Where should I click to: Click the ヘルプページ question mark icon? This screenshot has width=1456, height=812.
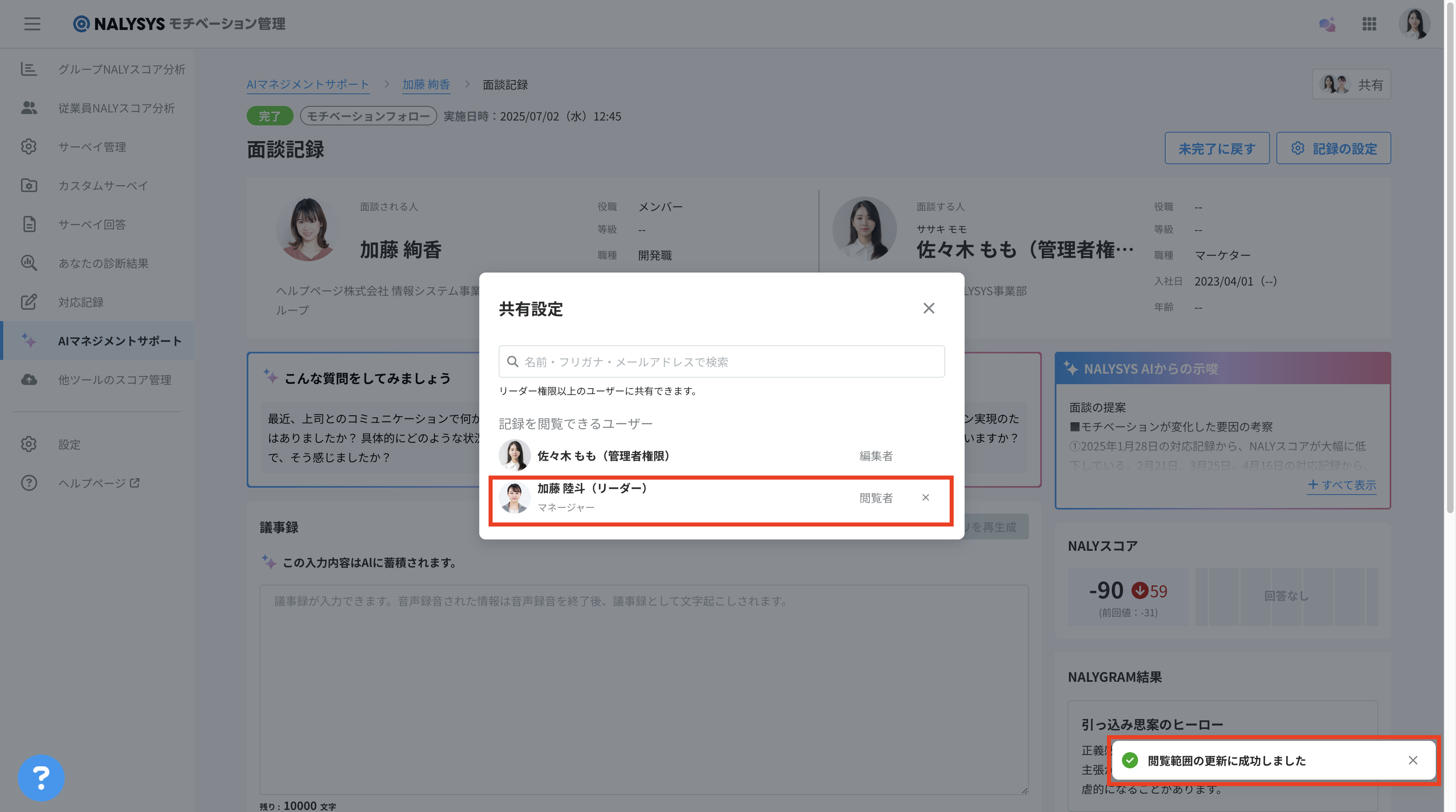tap(29, 483)
